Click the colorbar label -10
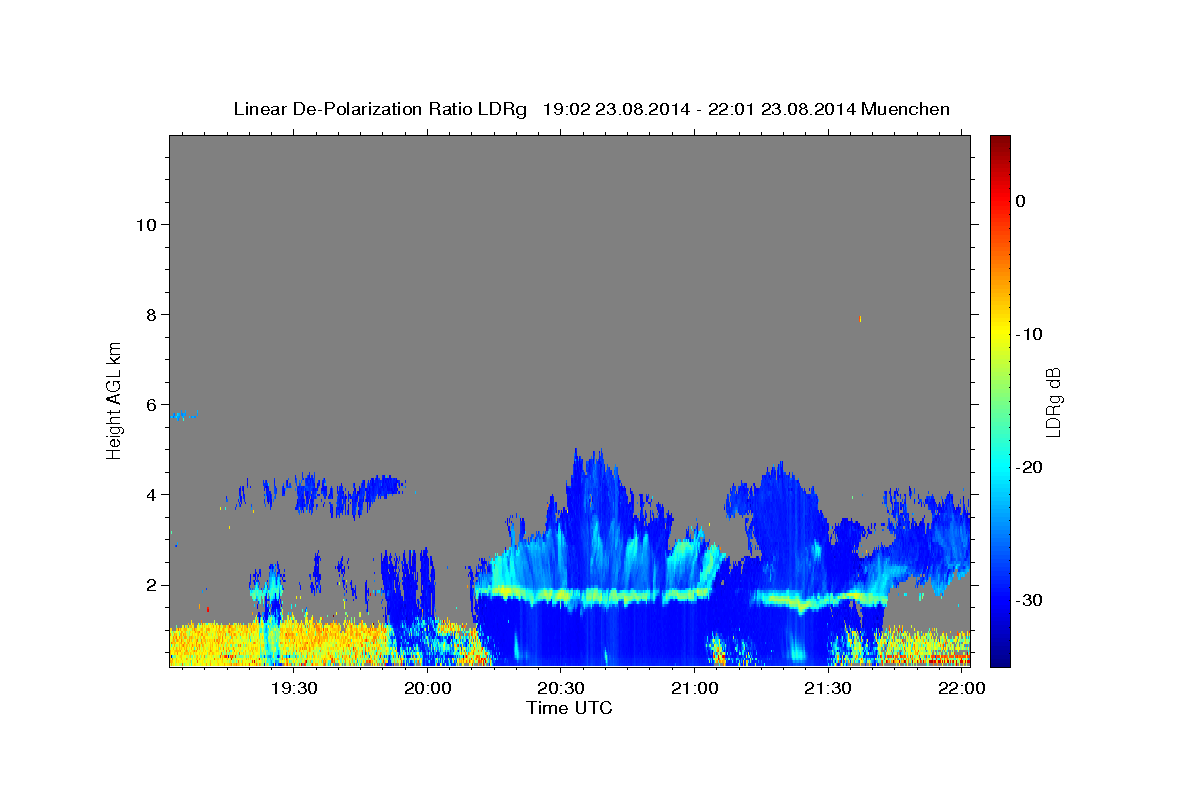This screenshot has width=1200, height=800. [1029, 334]
